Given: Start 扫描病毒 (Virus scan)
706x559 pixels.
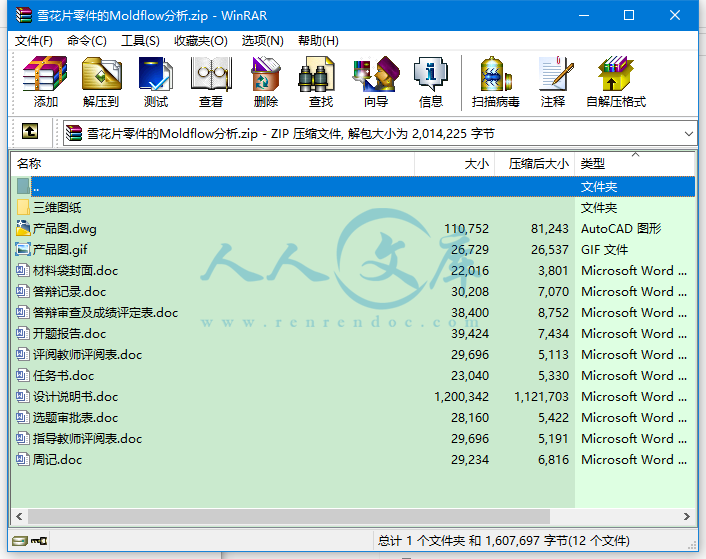Looking at the screenshot, I should coord(495,82).
